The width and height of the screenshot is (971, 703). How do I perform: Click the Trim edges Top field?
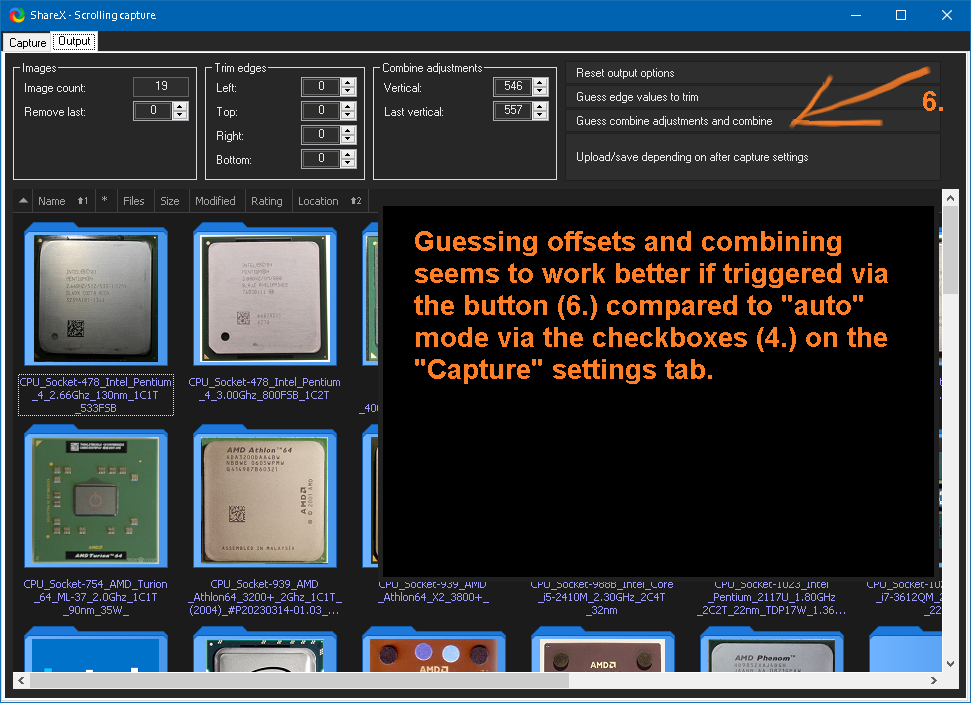point(321,110)
